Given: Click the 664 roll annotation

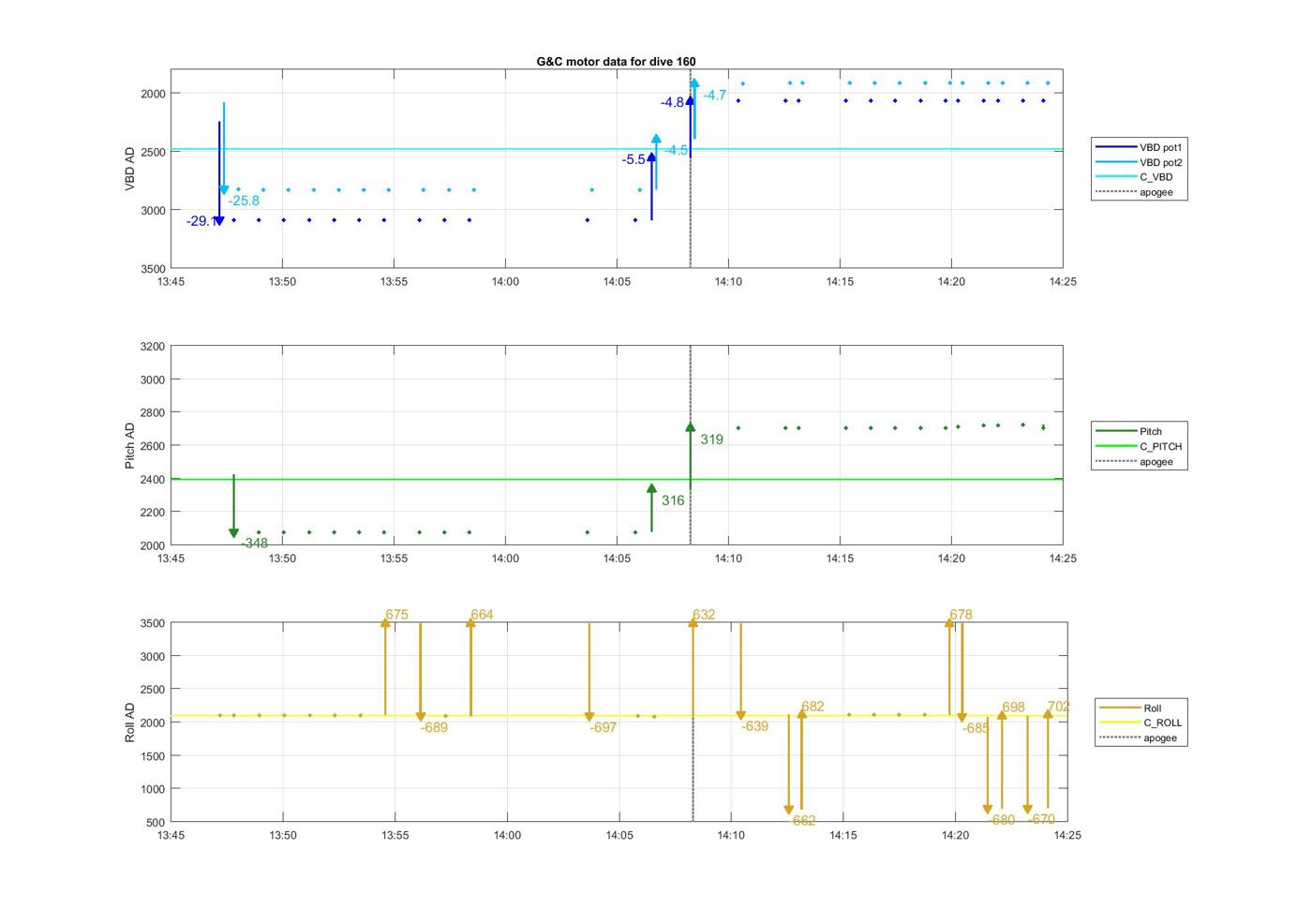Looking at the screenshot, I should pyautogui.click(x=482, y=615).
